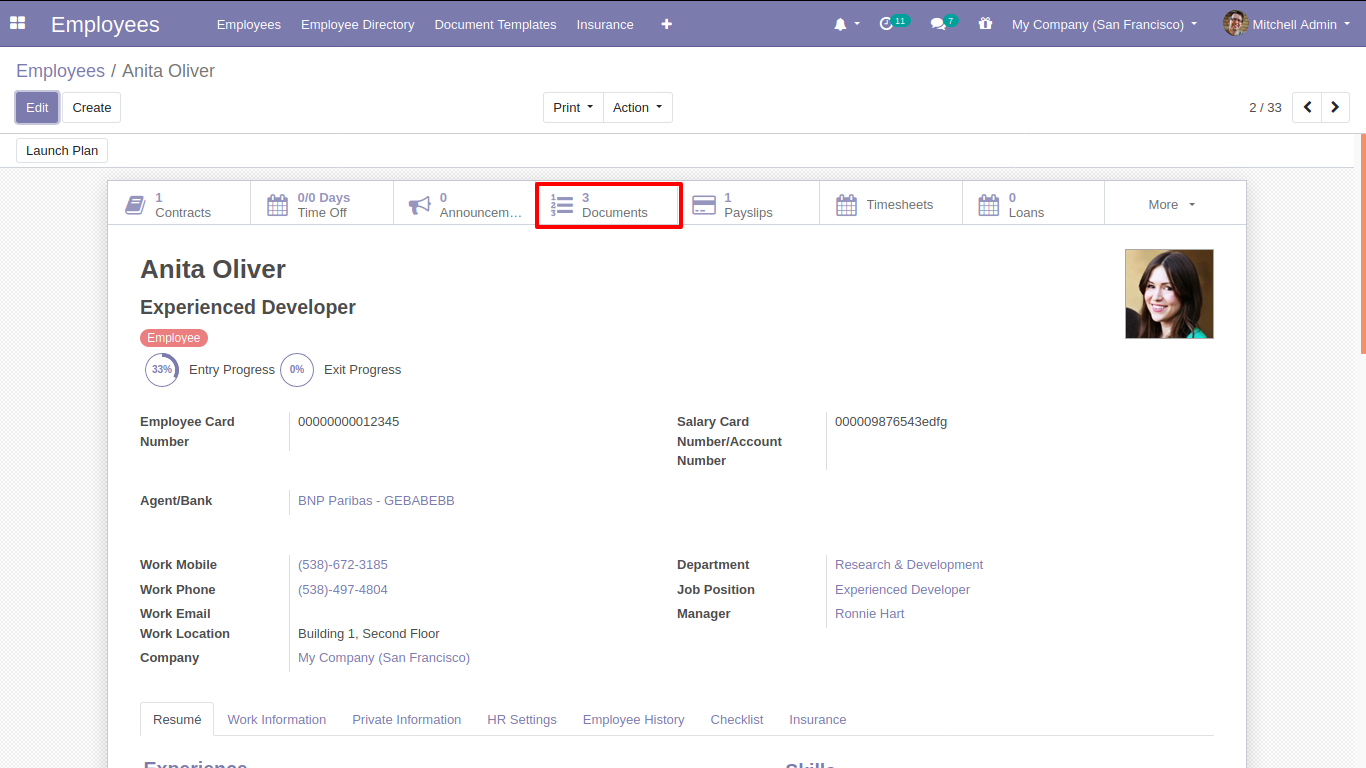Click the plus icon in top navbar
Screen dimensions: 1366x768
pos(667,24)
